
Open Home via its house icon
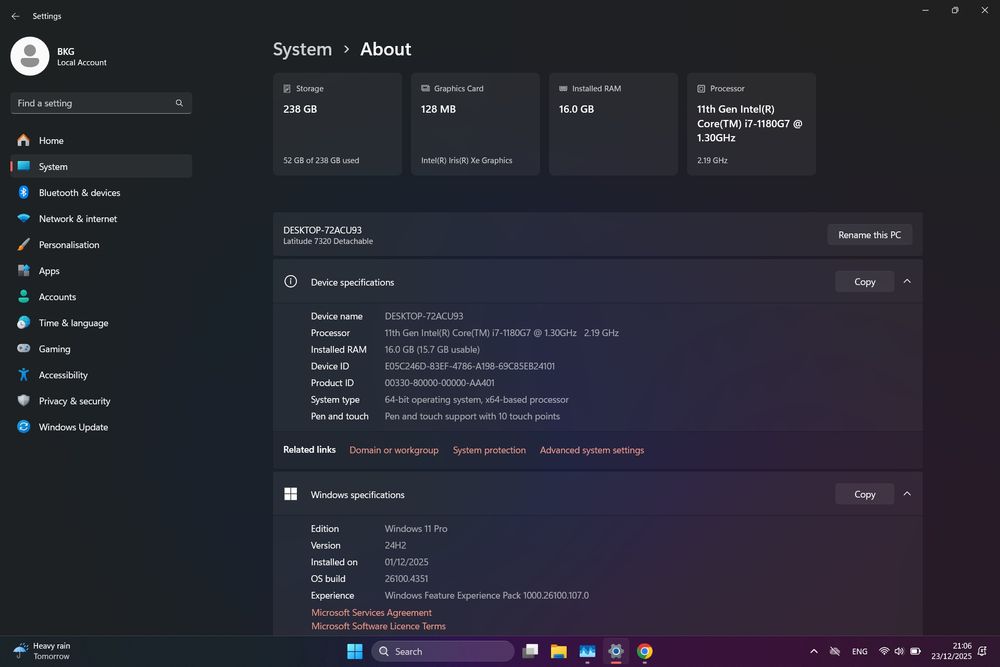[x=24, y=140]
